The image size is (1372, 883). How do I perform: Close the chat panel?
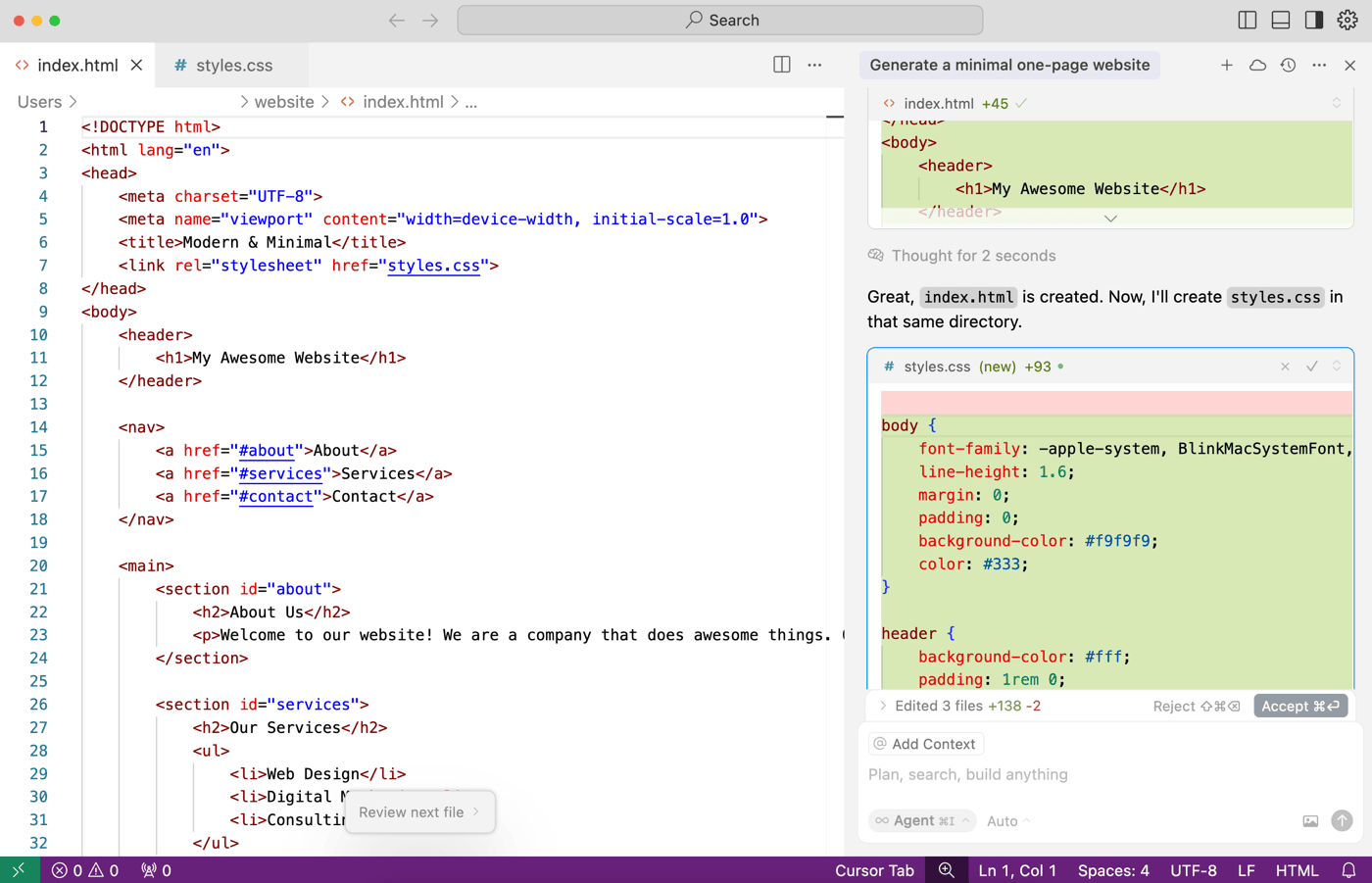coord(1349,65)
